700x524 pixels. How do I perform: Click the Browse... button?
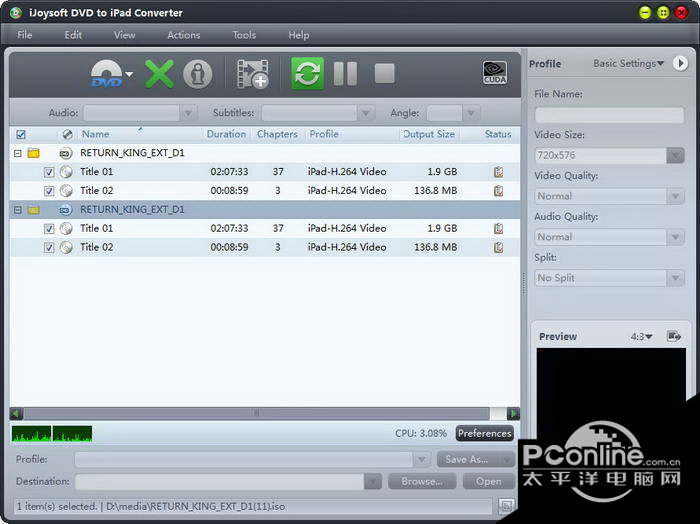422,482
